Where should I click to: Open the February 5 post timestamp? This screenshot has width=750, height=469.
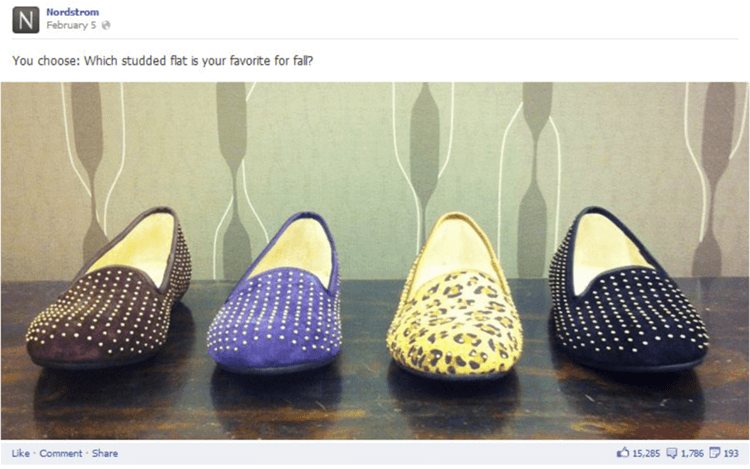pyautogui.click(x=71, y=25)
